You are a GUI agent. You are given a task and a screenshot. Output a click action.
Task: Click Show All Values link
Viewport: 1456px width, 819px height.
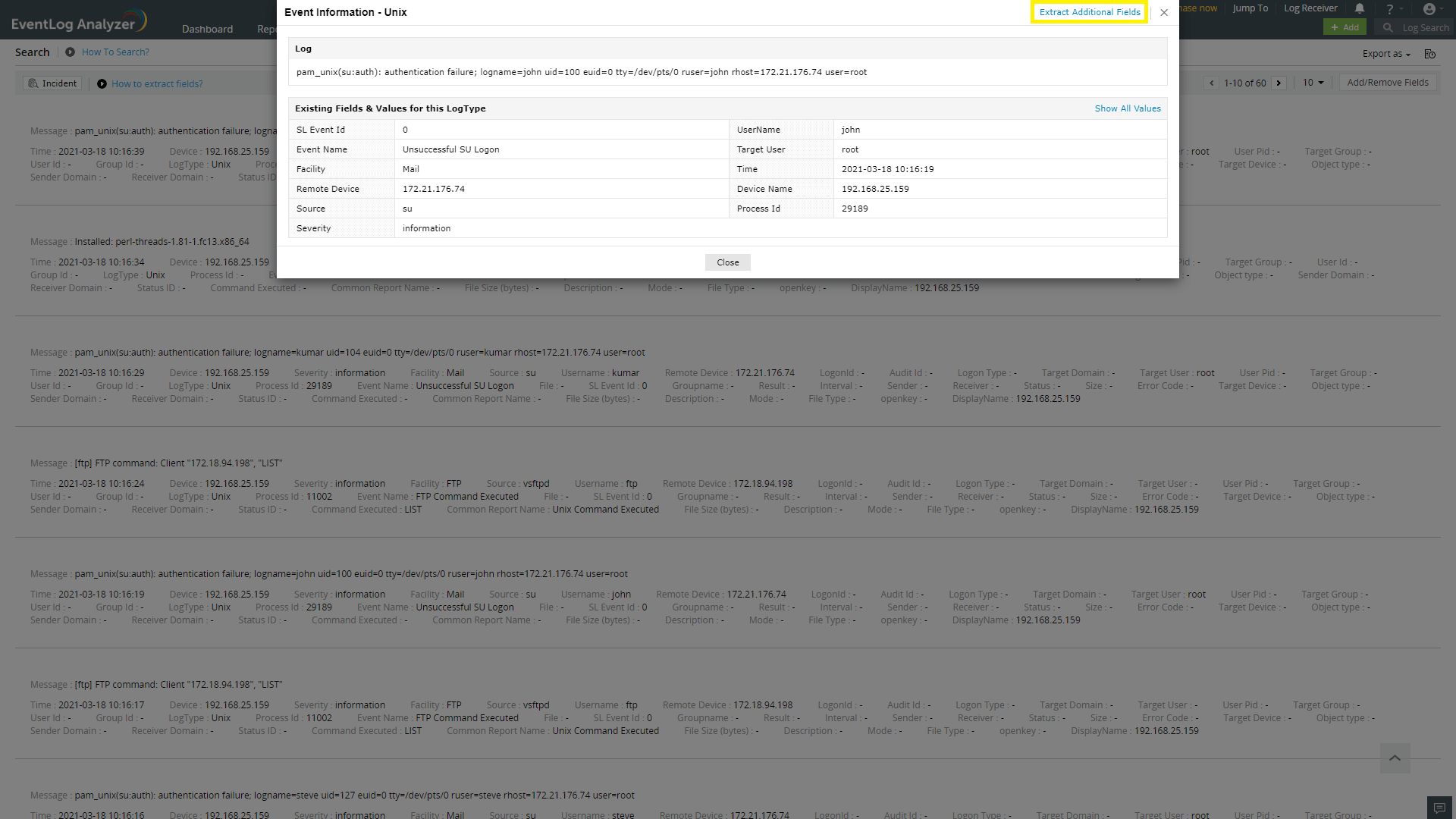tap(1128, 108)
